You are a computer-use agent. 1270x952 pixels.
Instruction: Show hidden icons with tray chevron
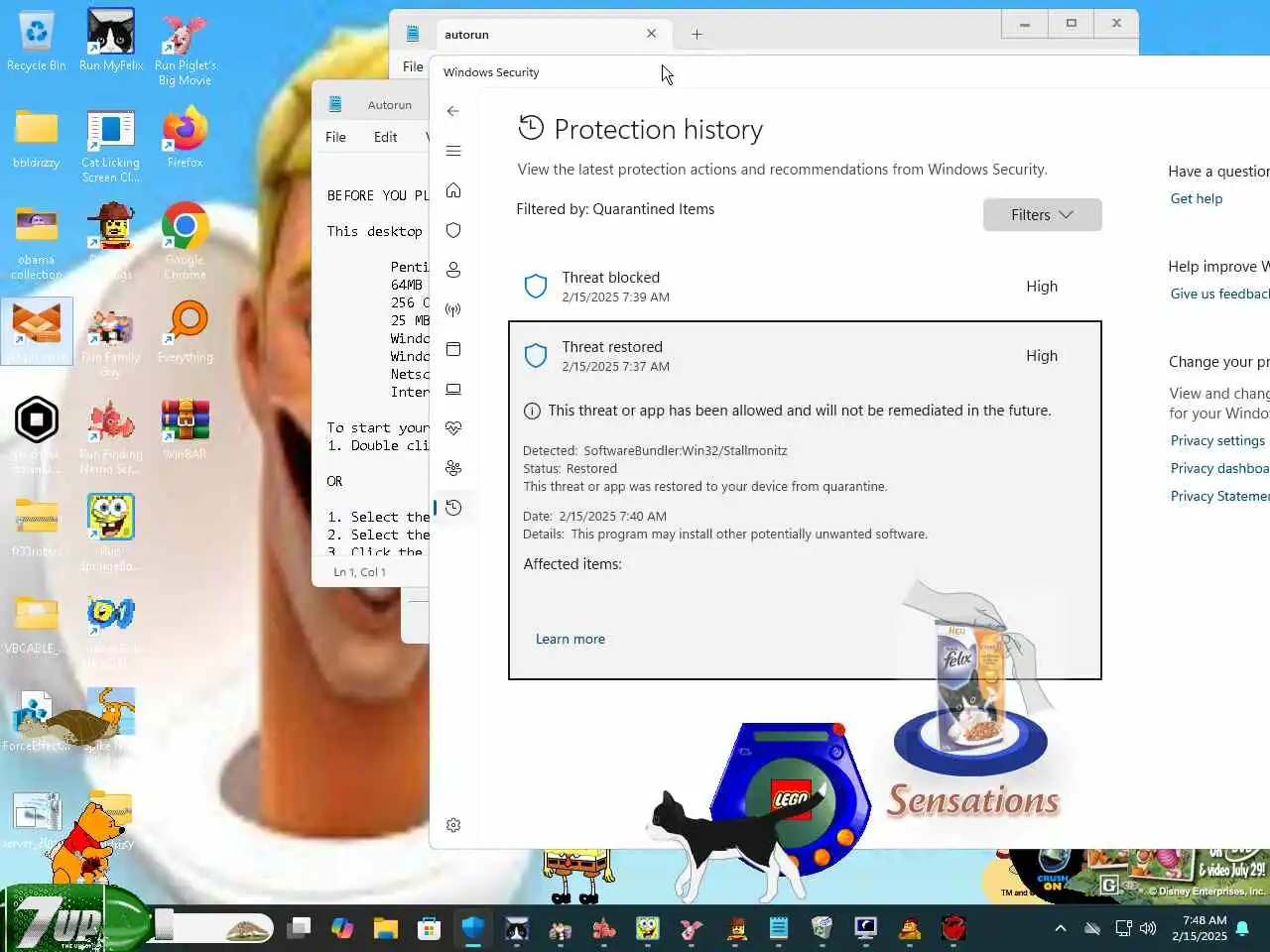1061,928
